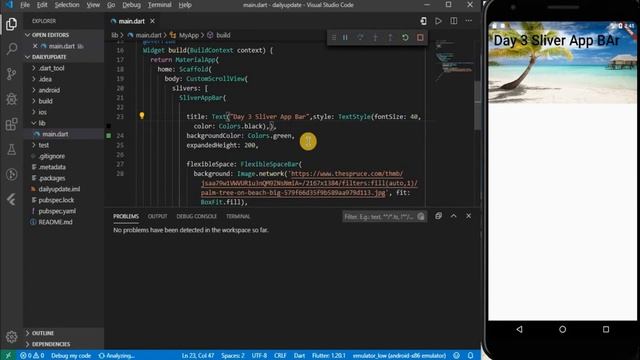This screenshot has width=640, height=360.
Task: Close the bottom Problems panel
Action: 469,216
